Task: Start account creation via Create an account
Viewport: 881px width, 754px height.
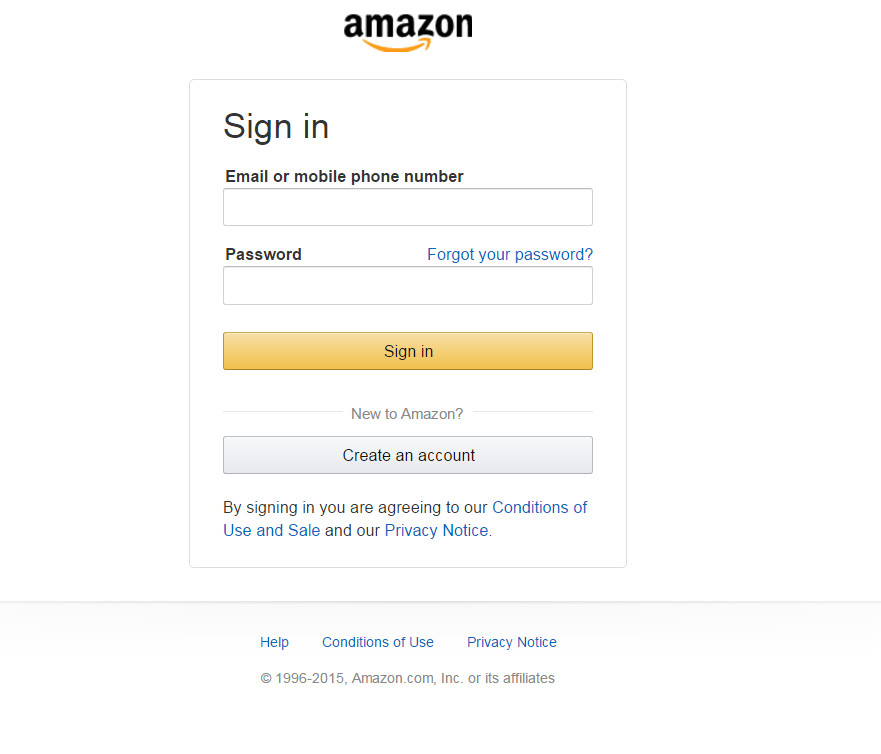Action: pos(407,455)
